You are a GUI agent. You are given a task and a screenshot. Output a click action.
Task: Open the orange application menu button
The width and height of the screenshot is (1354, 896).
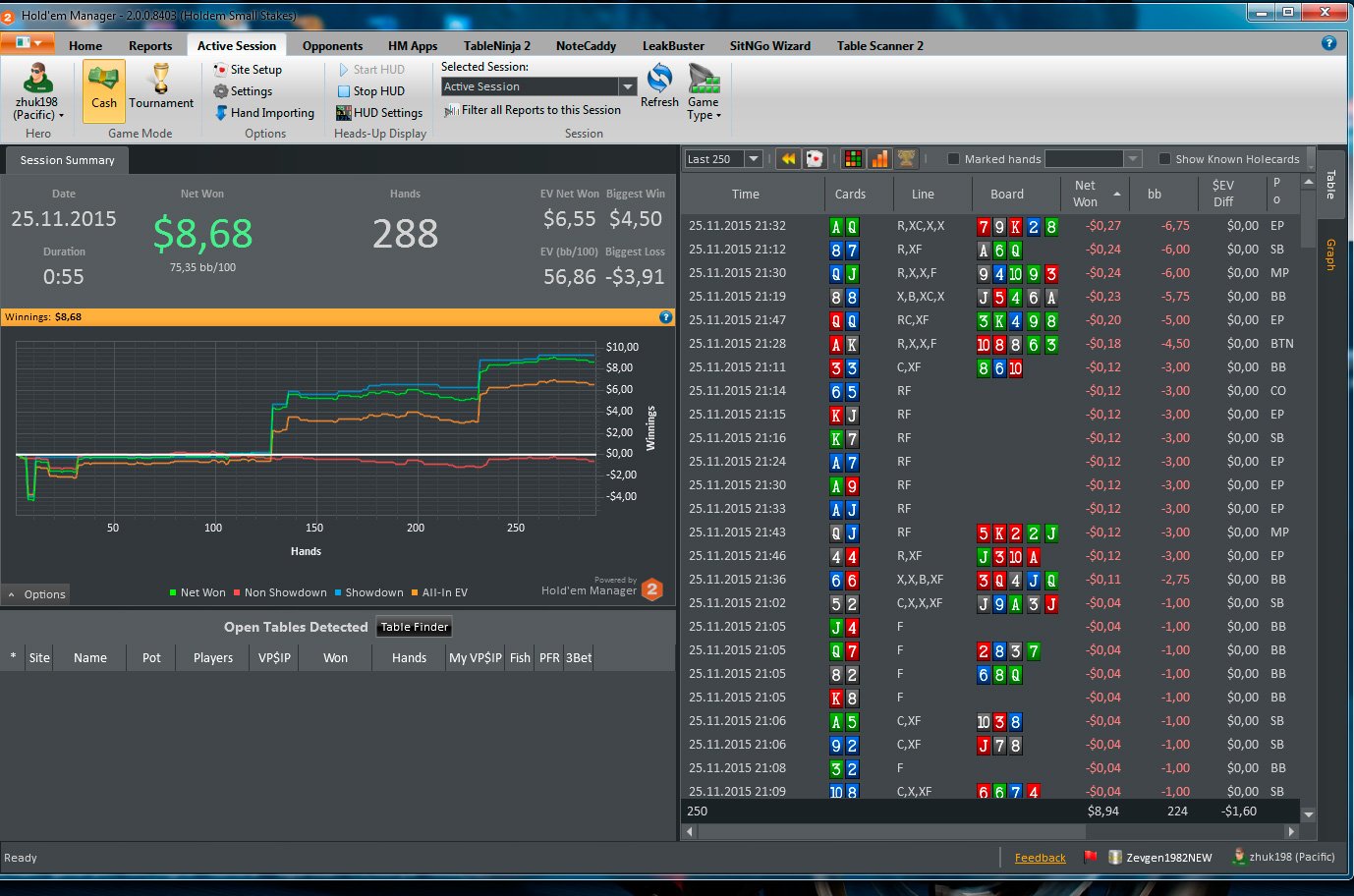click(x=28, y=43)
